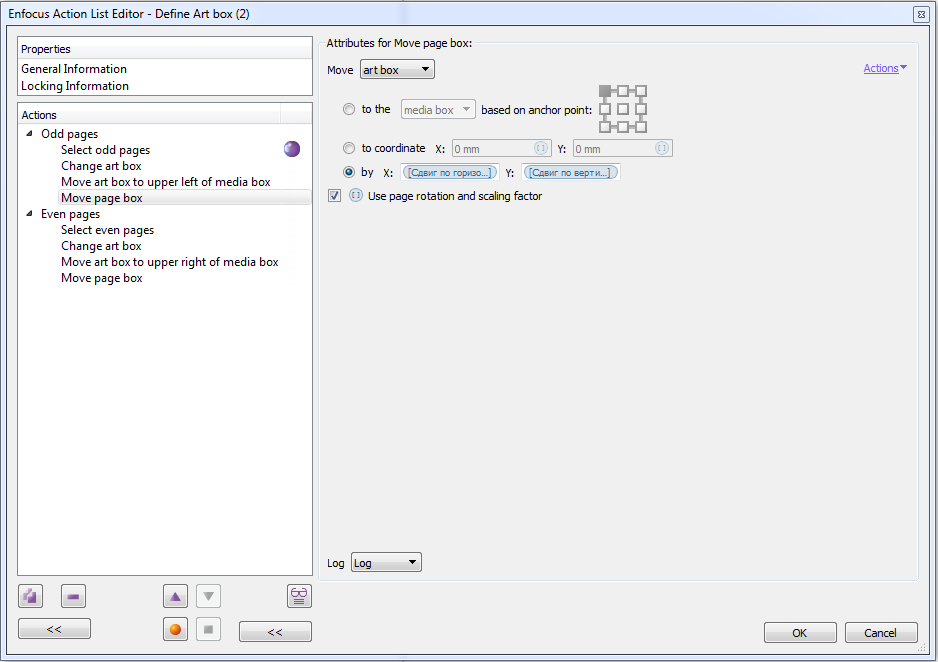Click the Y shift variable 'Сдвиг по верти...'
The width and height of the screenshot is (938, 662).
click(x=570, y=172)
